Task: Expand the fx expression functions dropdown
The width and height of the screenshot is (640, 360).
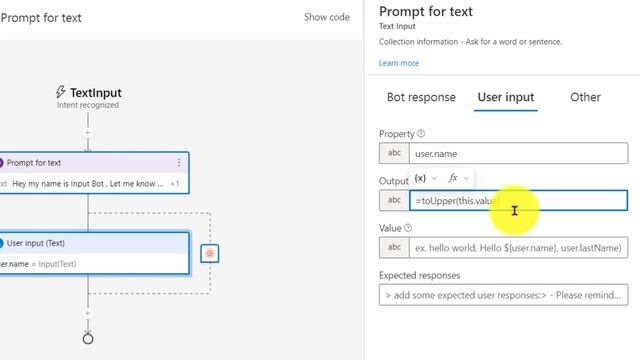Action: [x=459, y=178]
